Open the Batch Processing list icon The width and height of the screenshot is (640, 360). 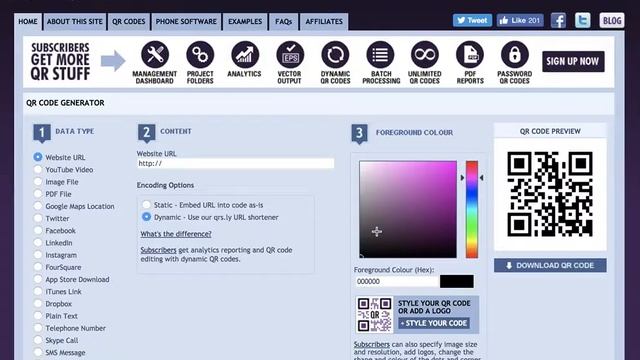point(380,55)
